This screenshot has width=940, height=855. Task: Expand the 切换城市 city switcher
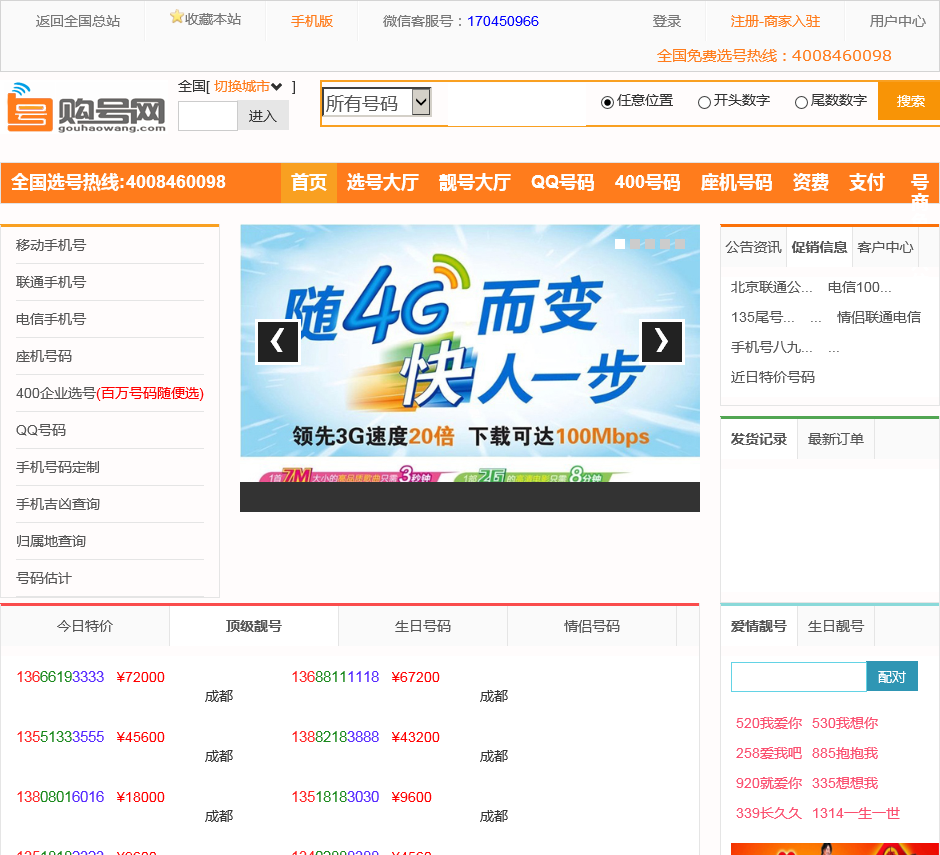point(248,86)
